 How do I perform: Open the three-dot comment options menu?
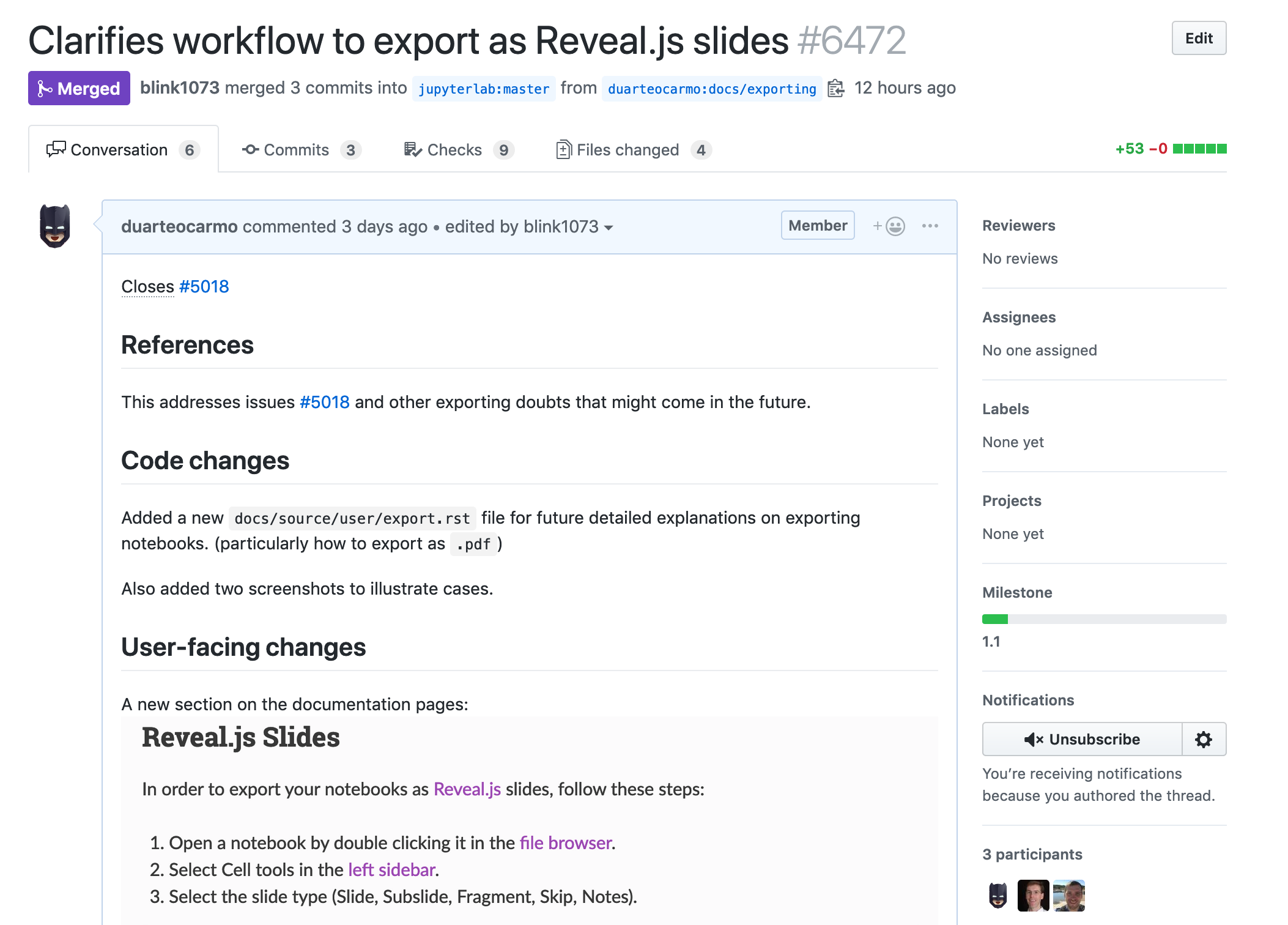[930, 226]
